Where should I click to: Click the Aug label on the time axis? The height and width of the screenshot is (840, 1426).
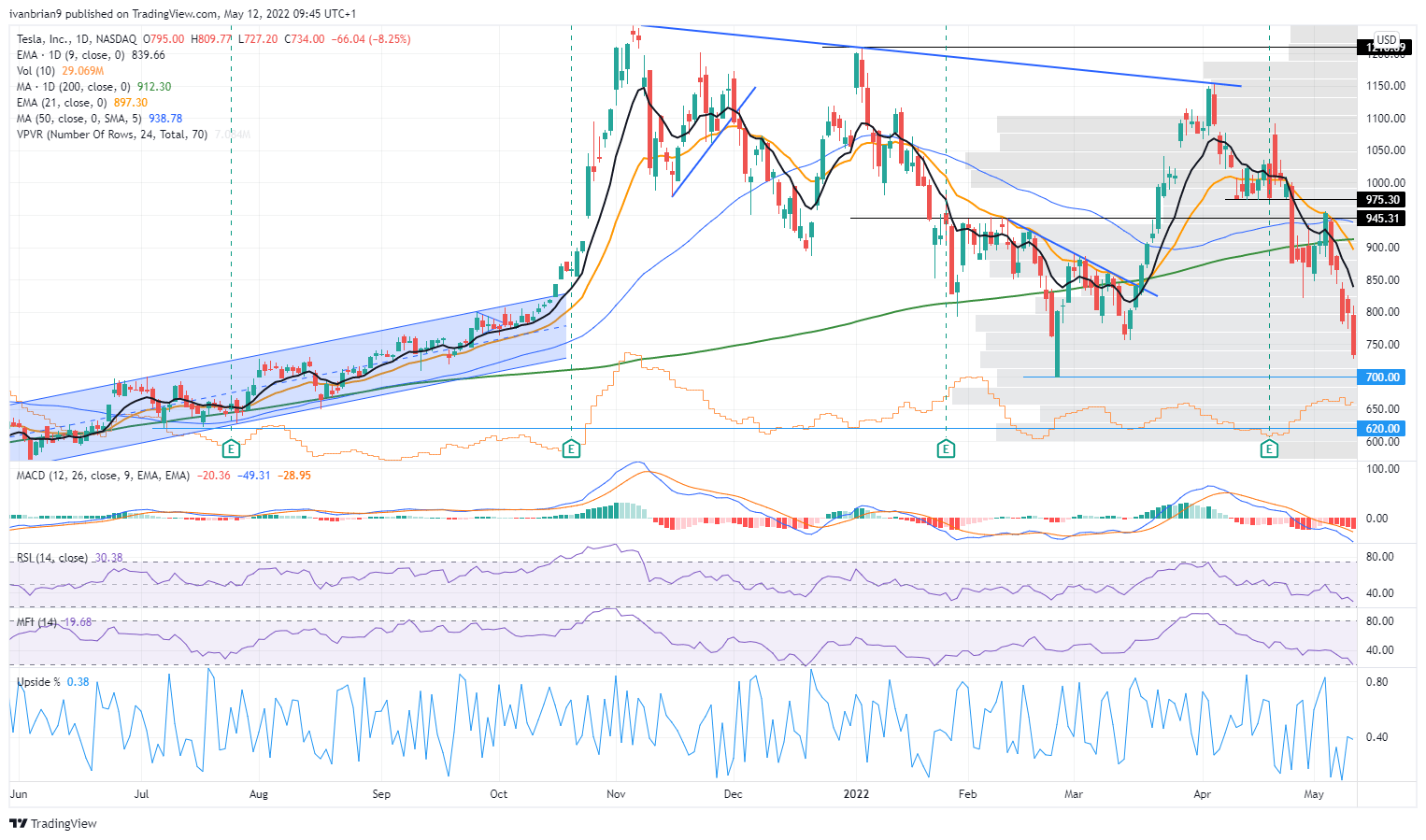pyautogui.click(x=259, y=794)
